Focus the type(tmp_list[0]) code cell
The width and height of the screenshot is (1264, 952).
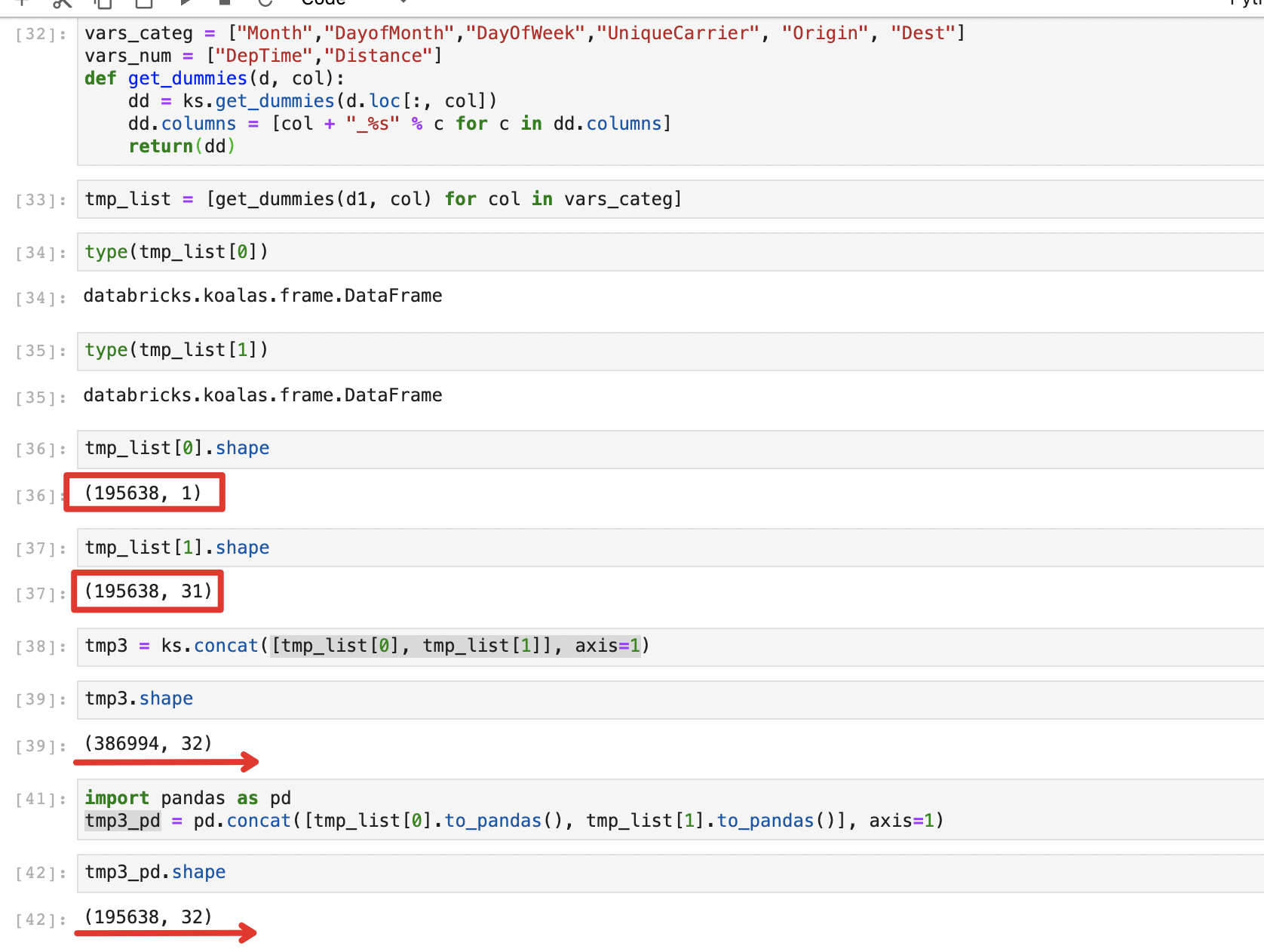tap(670, 252)
